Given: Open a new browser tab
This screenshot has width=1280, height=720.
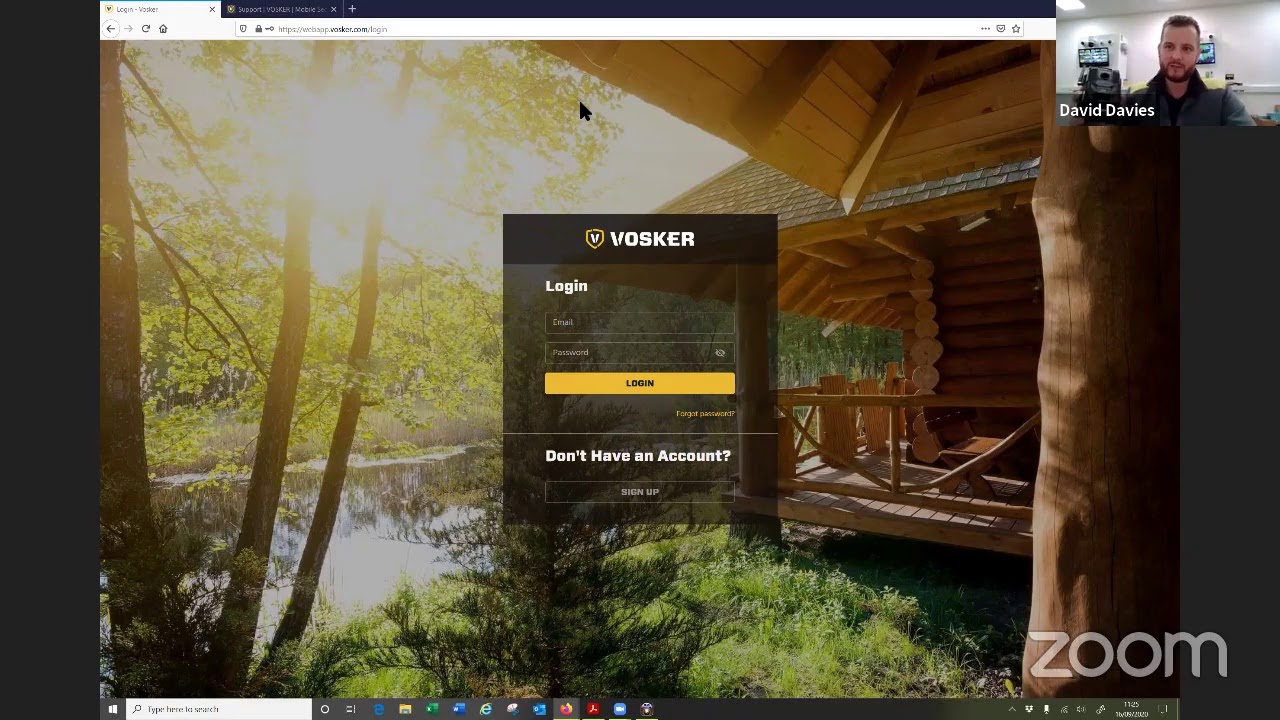Looking at the screenshot, I should [352, 9].
